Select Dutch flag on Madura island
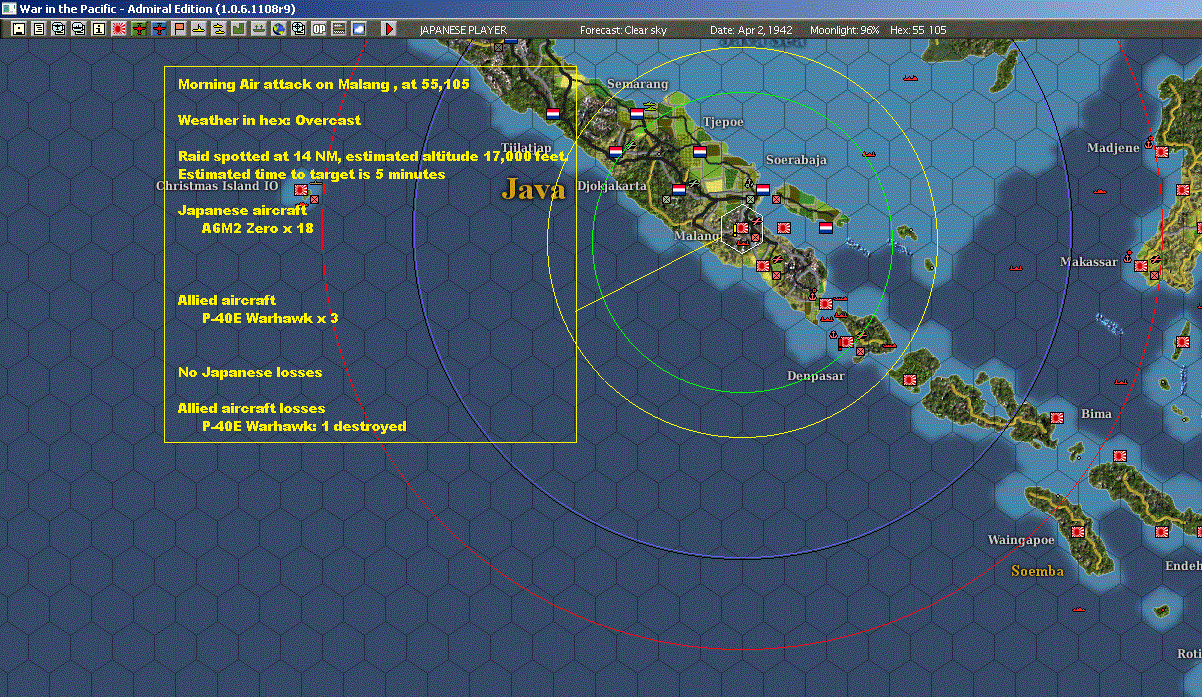The height and width of the screenshot is (697, 1202). 826,227
